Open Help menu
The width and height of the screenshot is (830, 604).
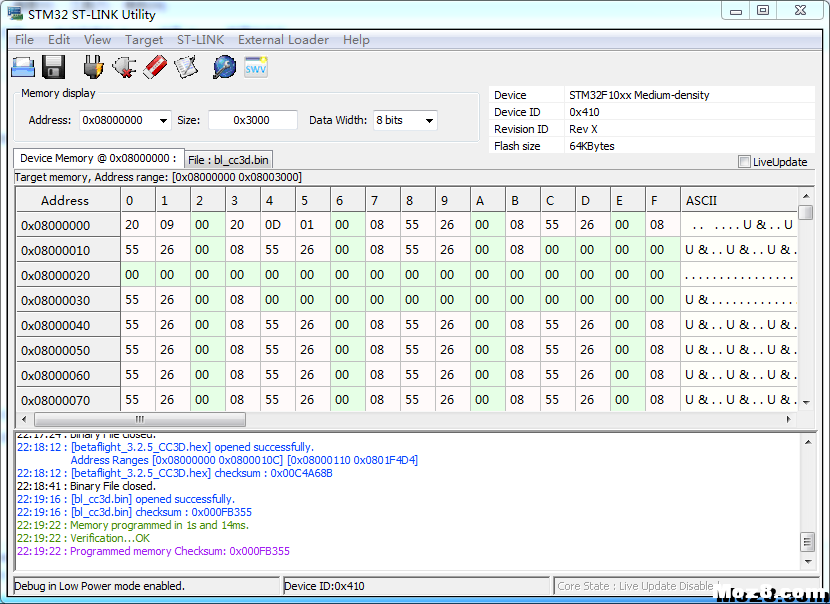(356, 40)
